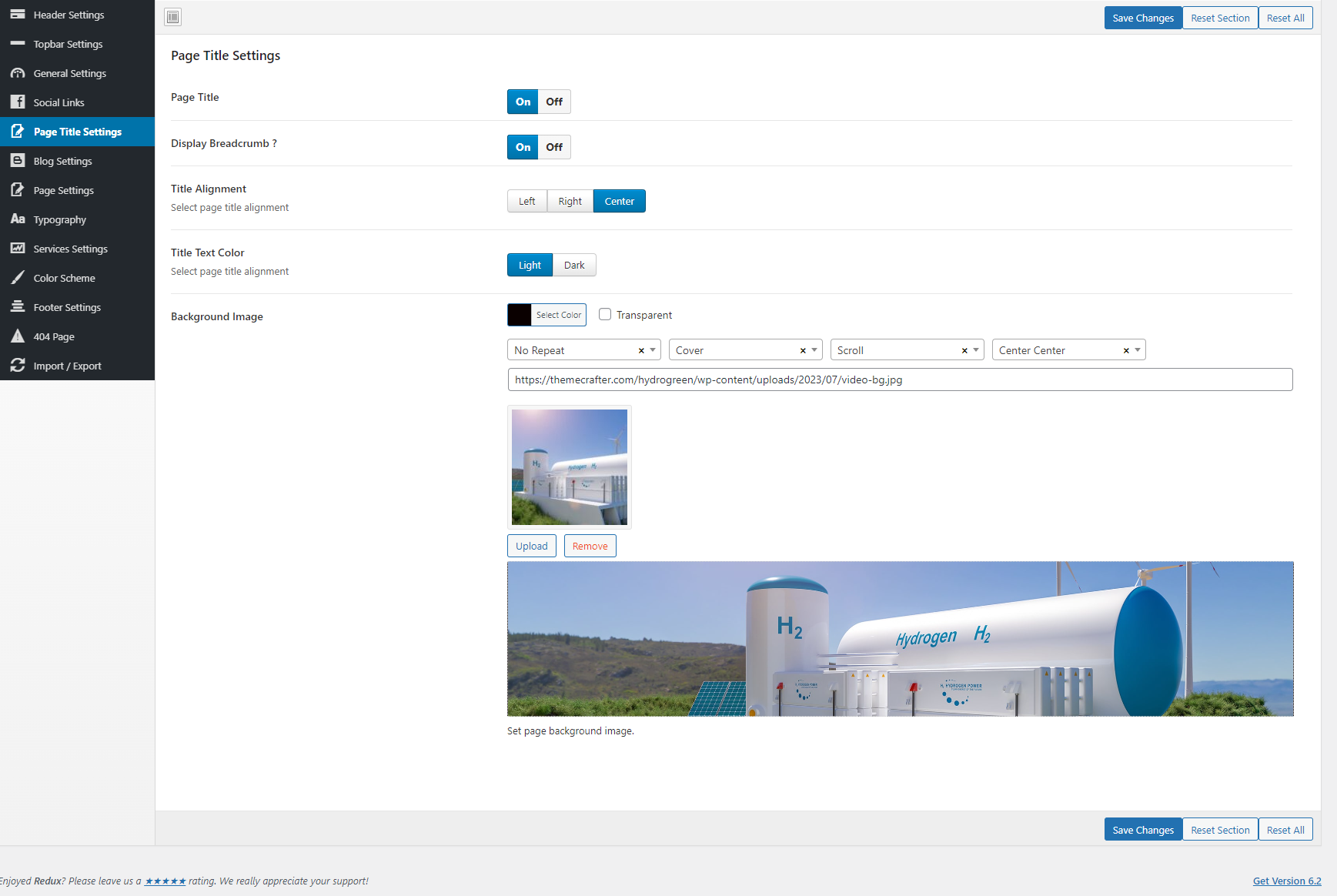The image size is (1337, 896).
Task: Click the General Settings dashboard icon
Action: (x=18, y=73)
